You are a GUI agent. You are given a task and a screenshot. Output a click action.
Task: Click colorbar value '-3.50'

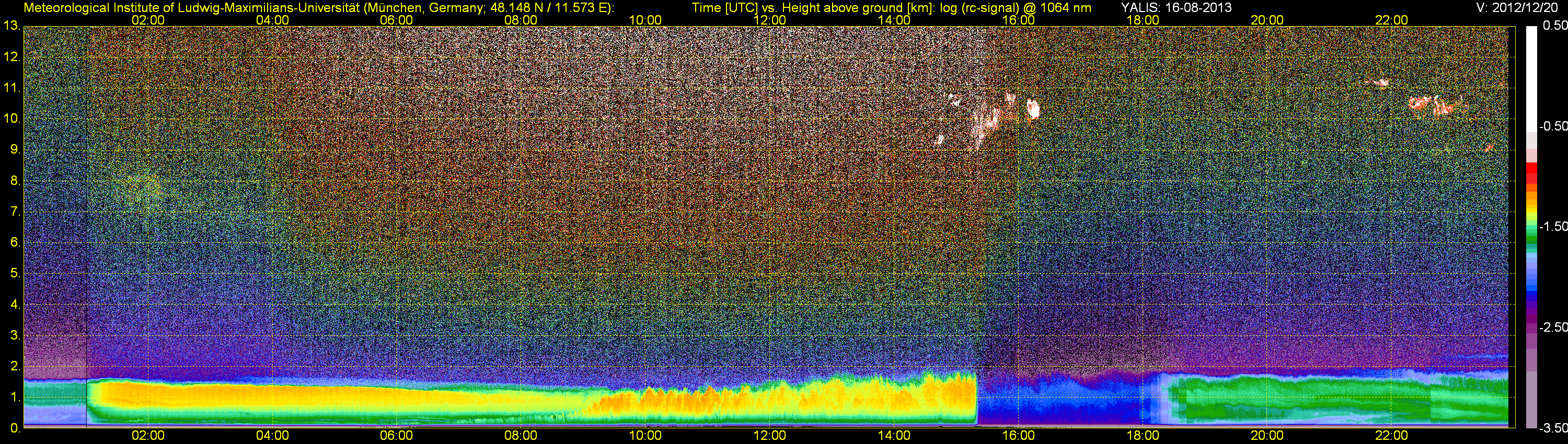click(1553, 428)
